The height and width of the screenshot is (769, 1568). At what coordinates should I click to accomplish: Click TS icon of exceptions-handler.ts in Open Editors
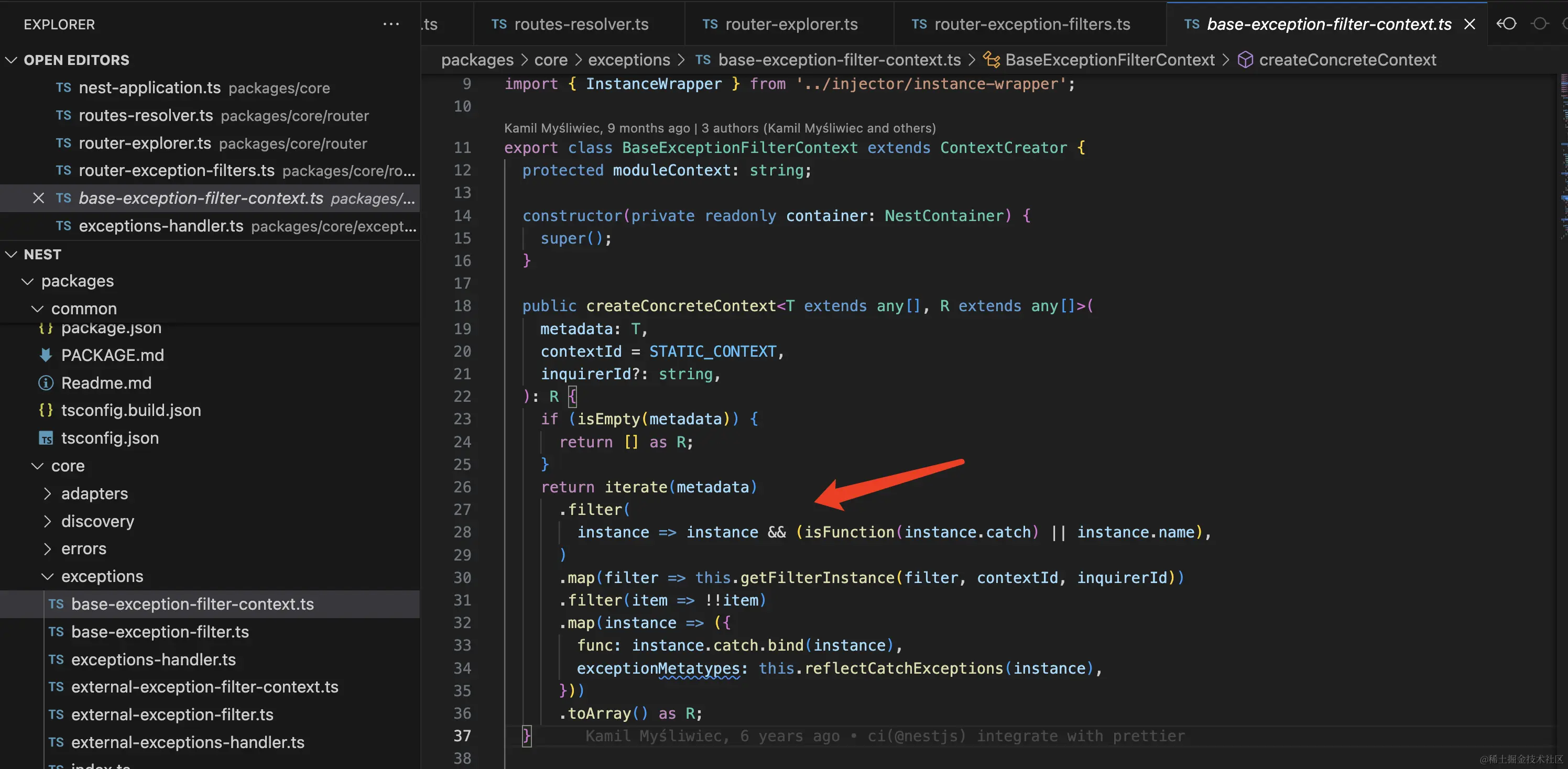point(63,226)
